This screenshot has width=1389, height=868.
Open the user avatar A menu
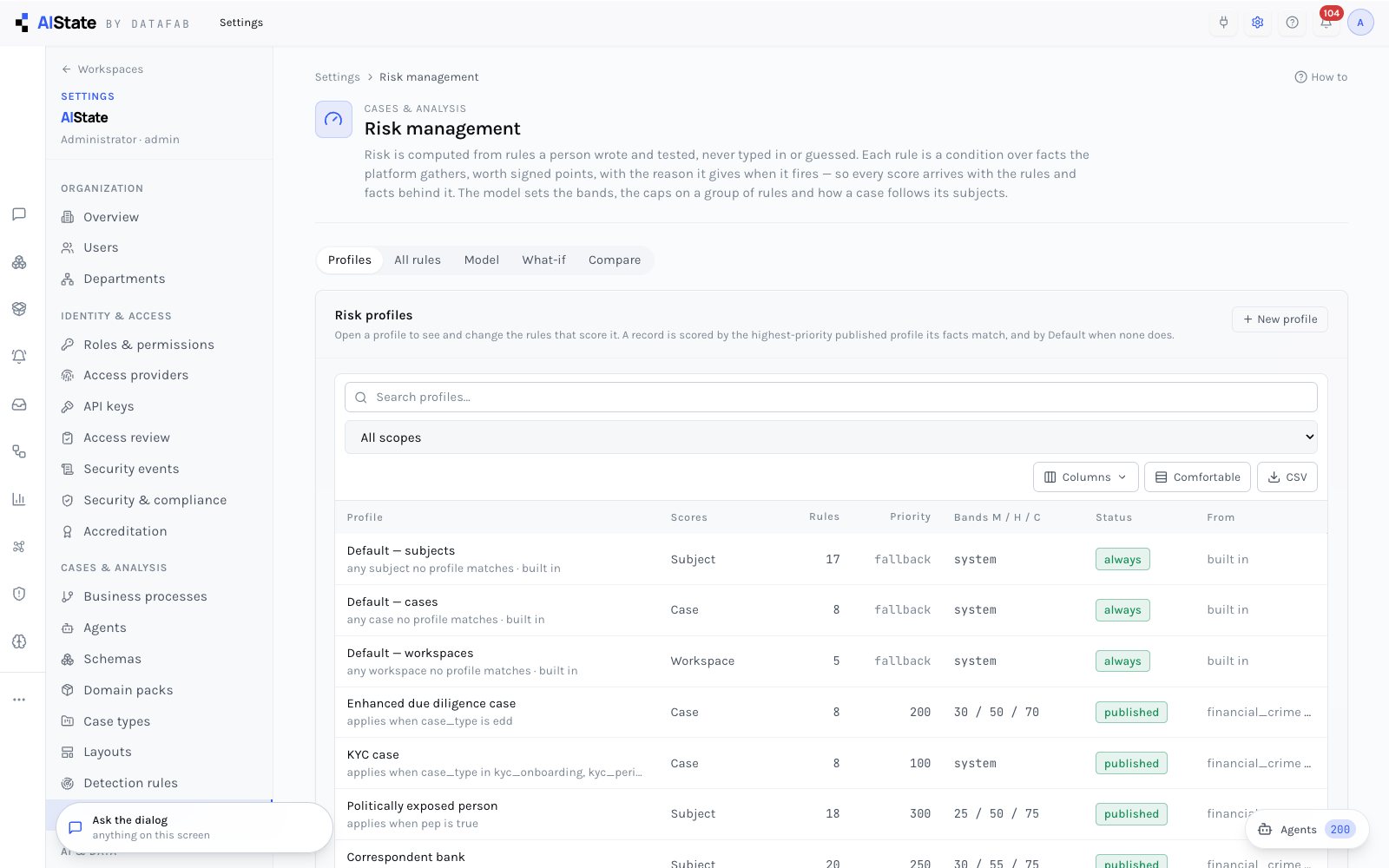(1360, 23)
